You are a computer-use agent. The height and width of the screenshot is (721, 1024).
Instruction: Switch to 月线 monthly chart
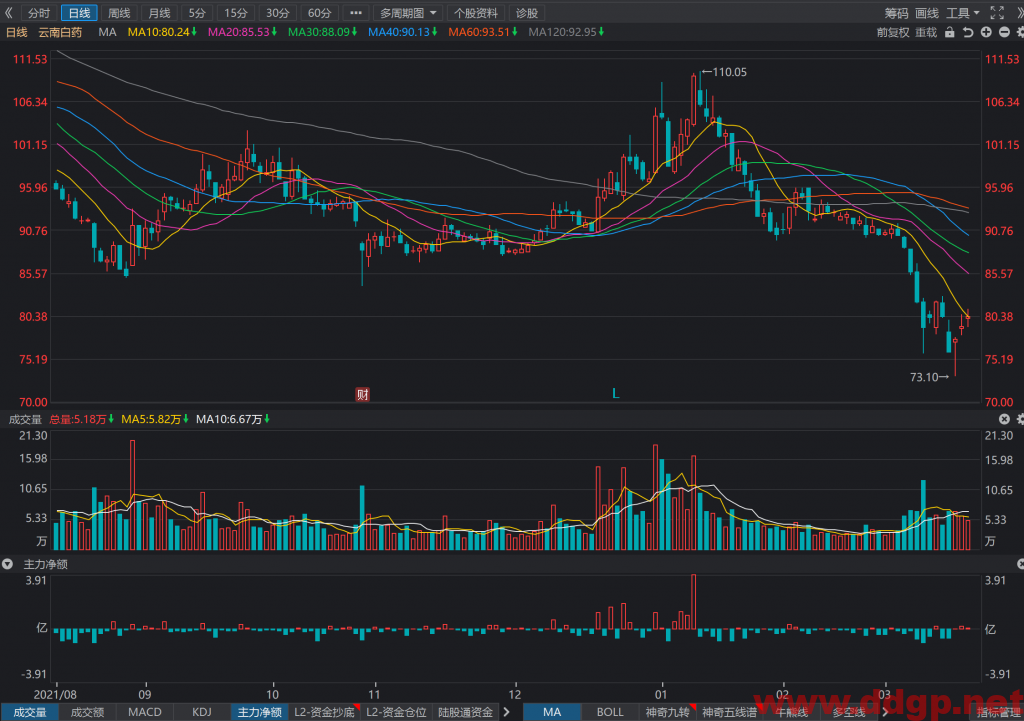[x=159, y=12]
